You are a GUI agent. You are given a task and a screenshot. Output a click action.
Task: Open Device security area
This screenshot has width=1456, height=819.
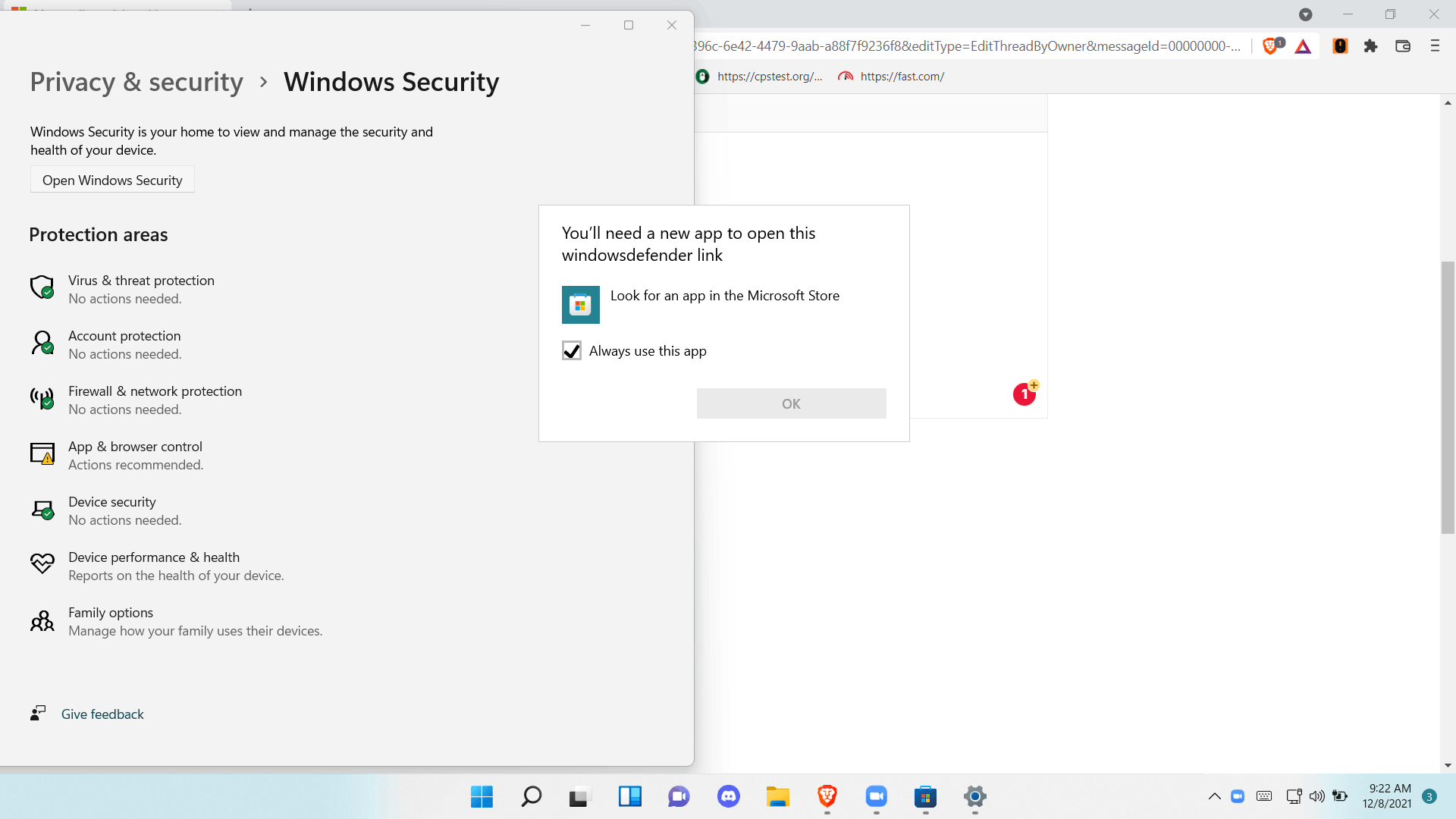[106, 510]
